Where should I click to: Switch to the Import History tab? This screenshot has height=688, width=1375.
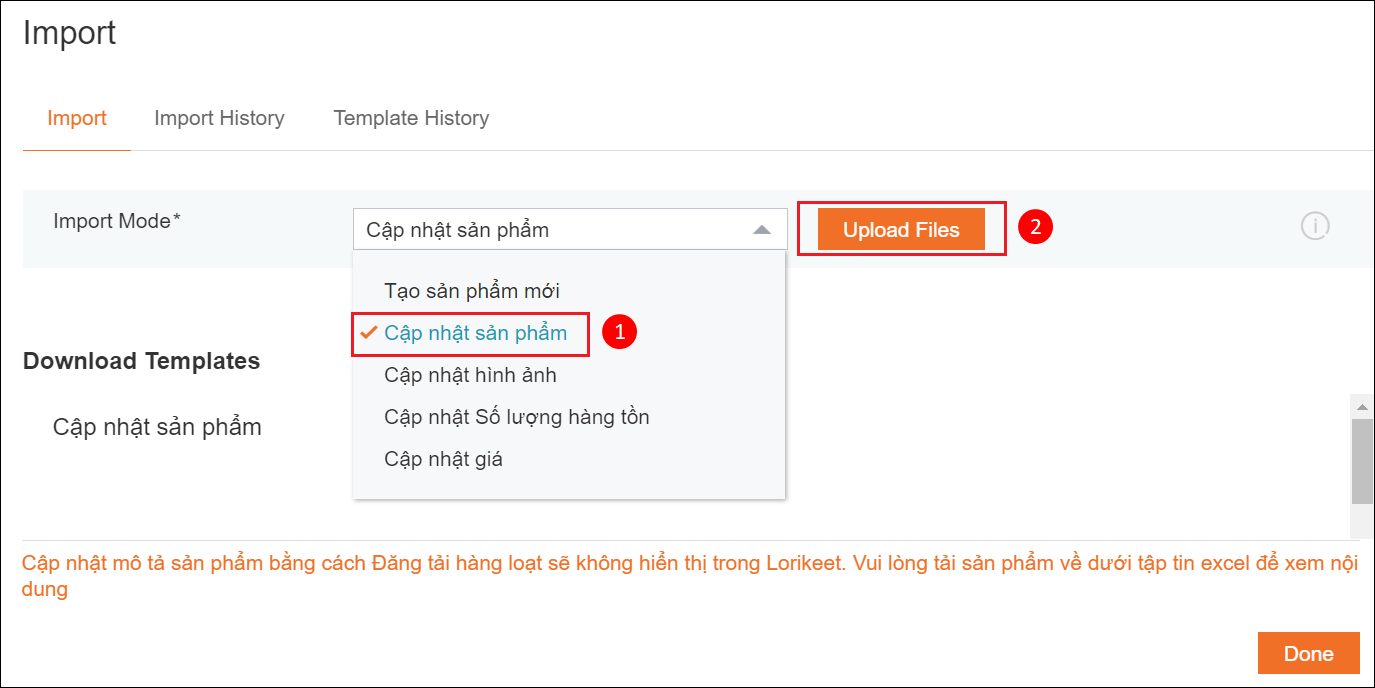coord(219,118)
